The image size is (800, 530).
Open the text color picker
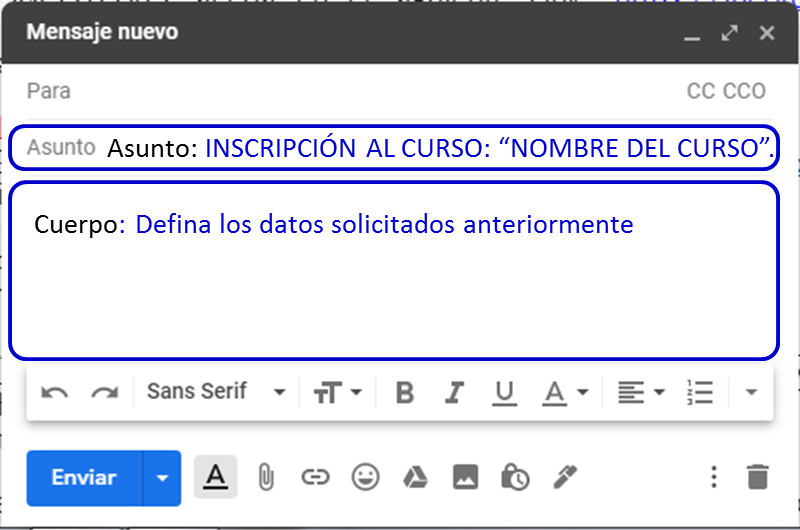565,393
